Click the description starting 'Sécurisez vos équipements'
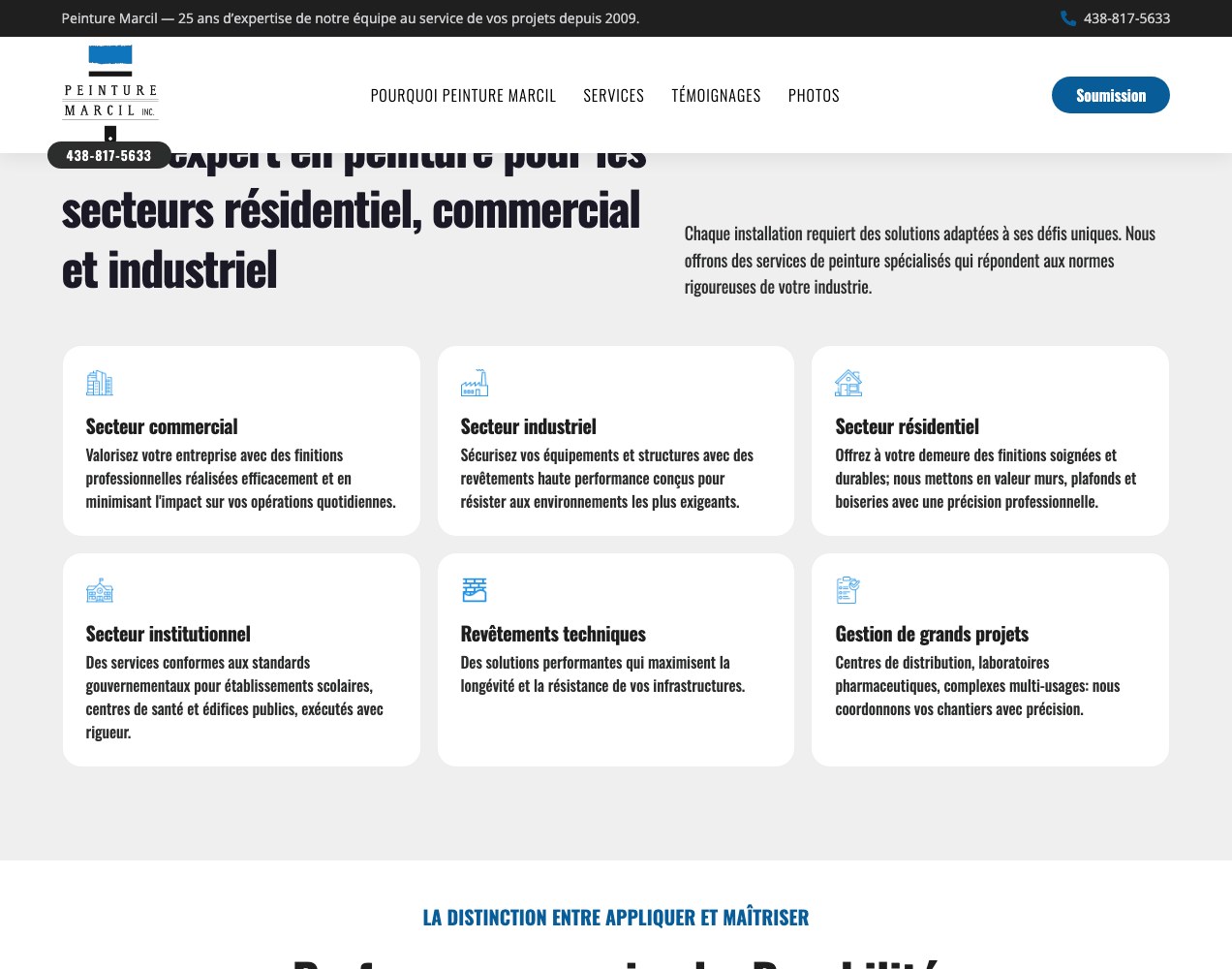This screenshot has height=969, width=1232. (607, 479)
